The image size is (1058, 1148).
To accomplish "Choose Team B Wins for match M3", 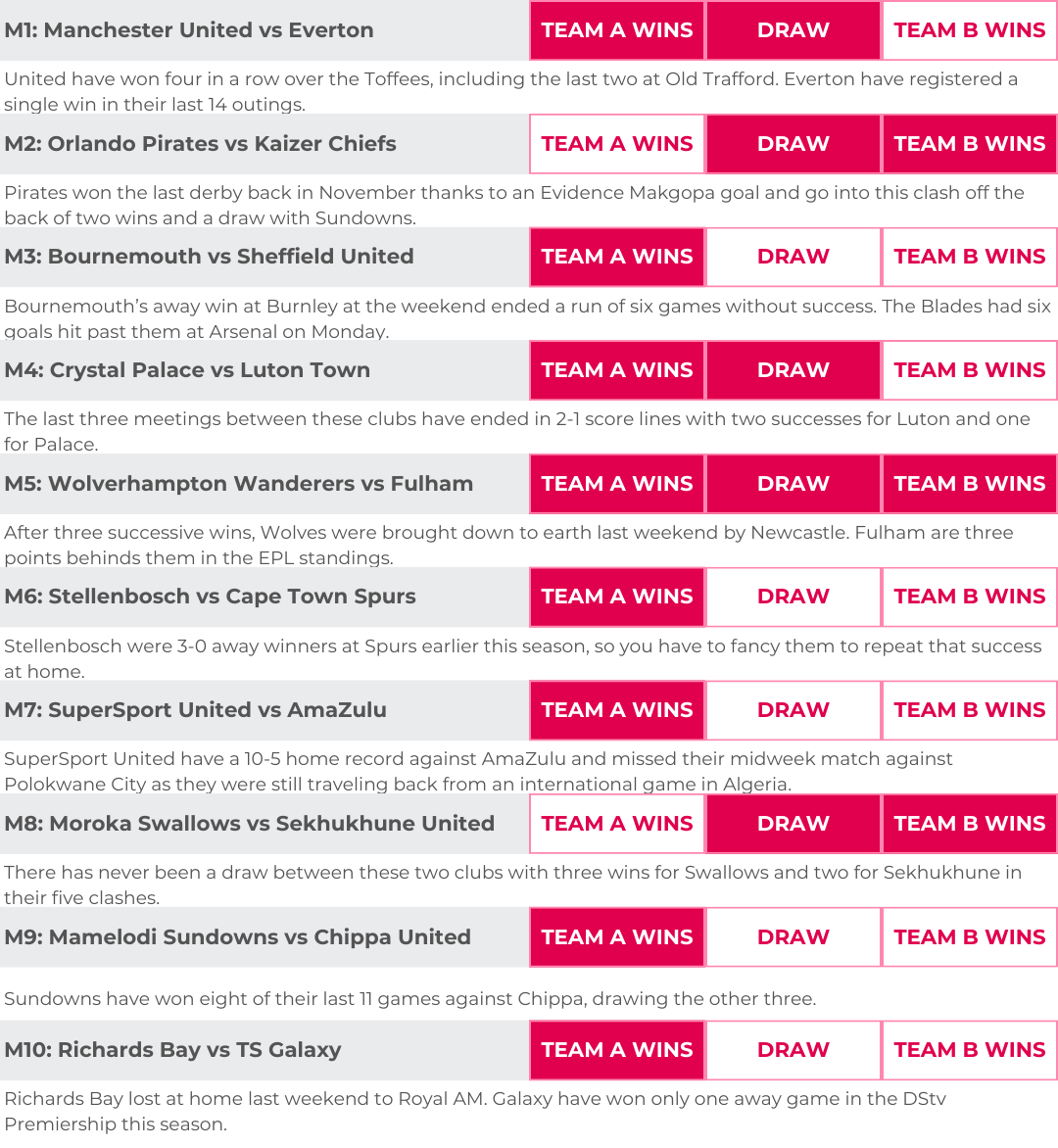I will [970, 257].
